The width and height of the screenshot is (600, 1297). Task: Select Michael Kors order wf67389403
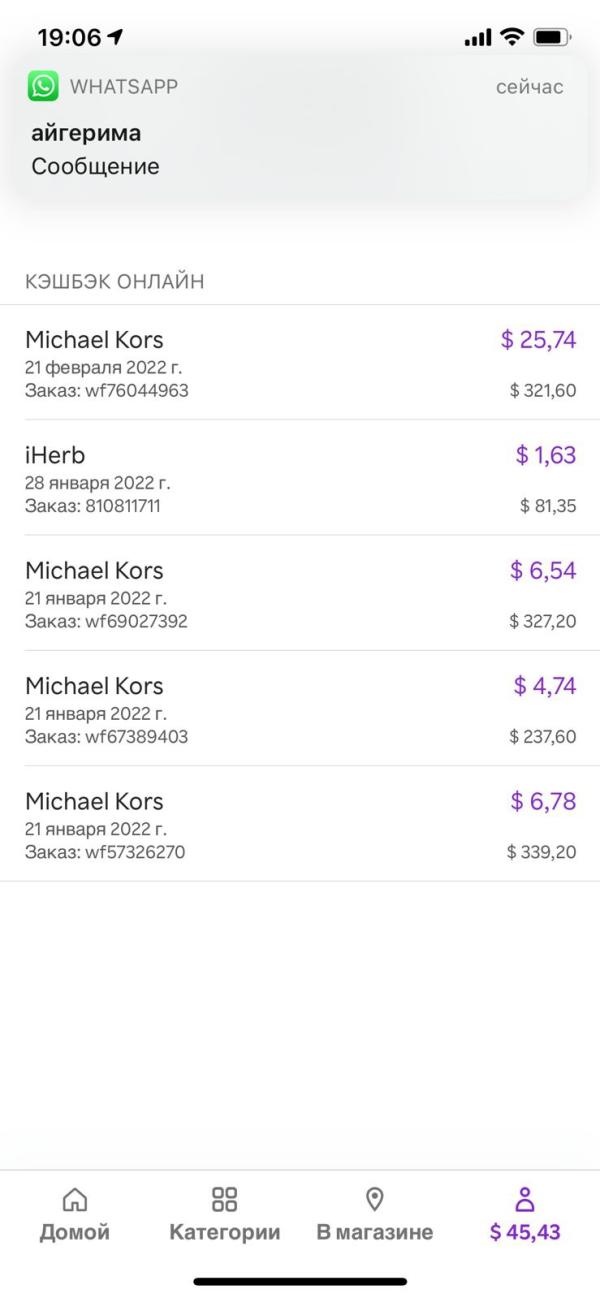[x=300, y=708]
